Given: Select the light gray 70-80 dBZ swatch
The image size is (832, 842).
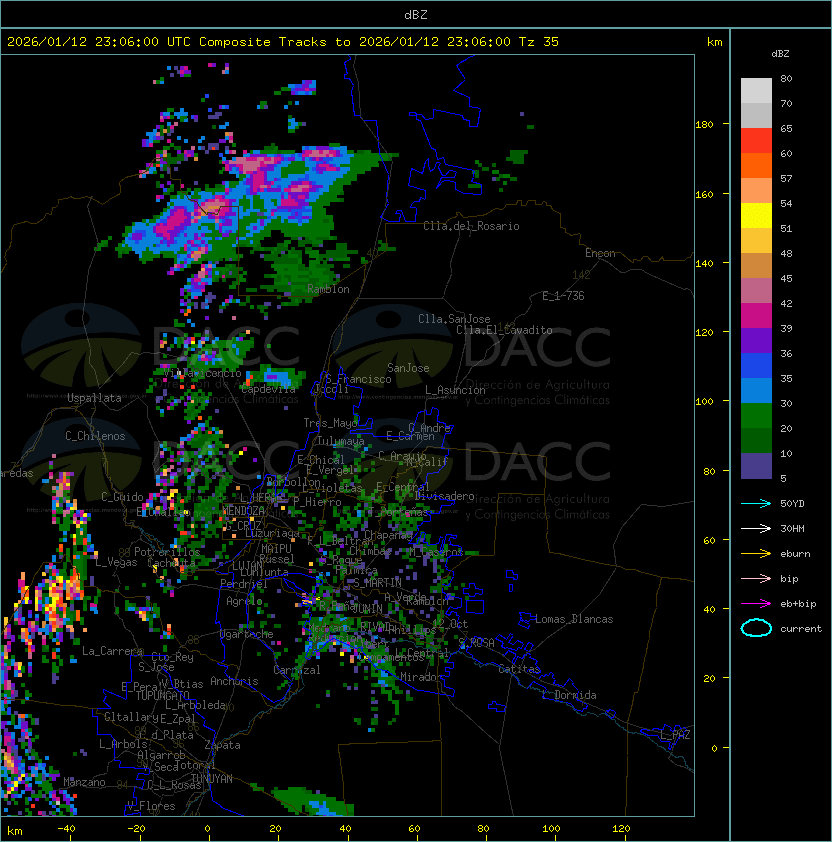Looking at the screenshot, I should pyautogui.click(x=756, y=90).
